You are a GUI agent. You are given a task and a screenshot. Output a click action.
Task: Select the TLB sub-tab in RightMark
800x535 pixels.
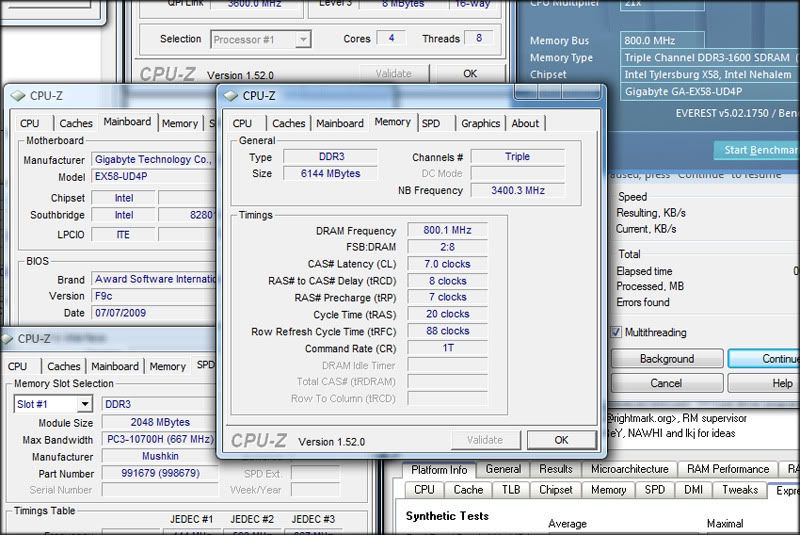click(511, 490)
